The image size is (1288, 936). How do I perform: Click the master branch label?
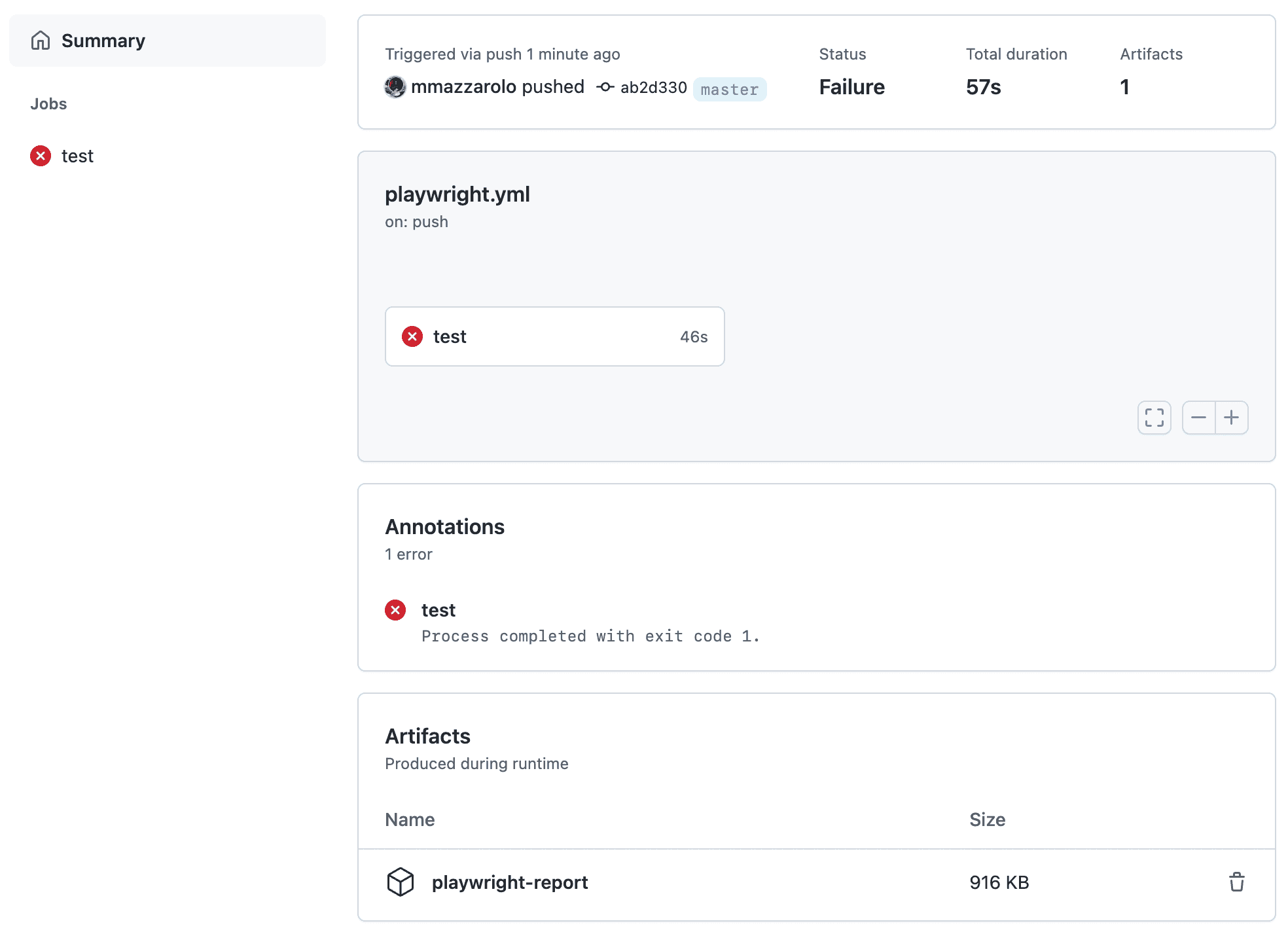click(729, 89)
